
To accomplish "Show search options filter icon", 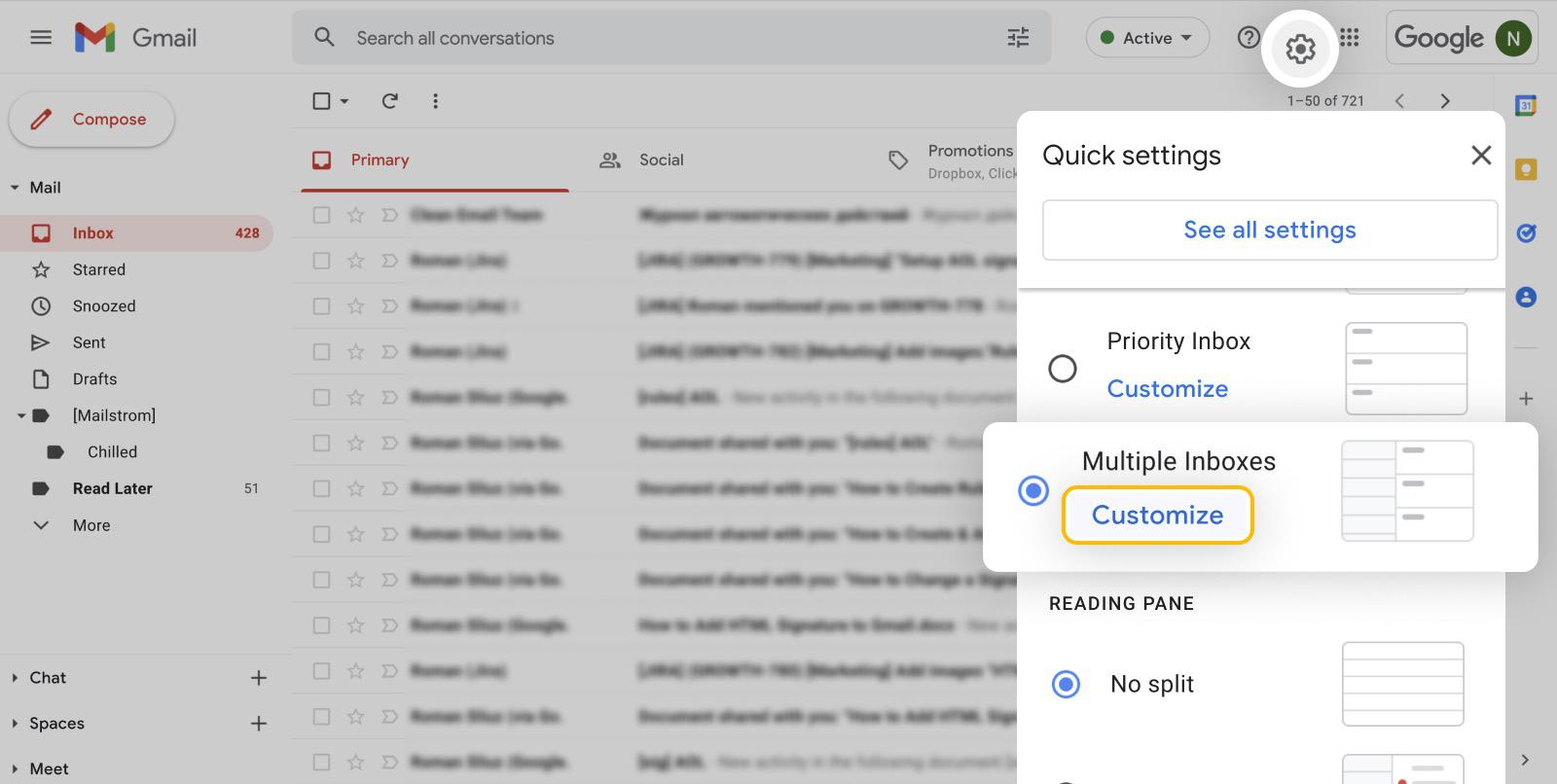I will 1018,38.
